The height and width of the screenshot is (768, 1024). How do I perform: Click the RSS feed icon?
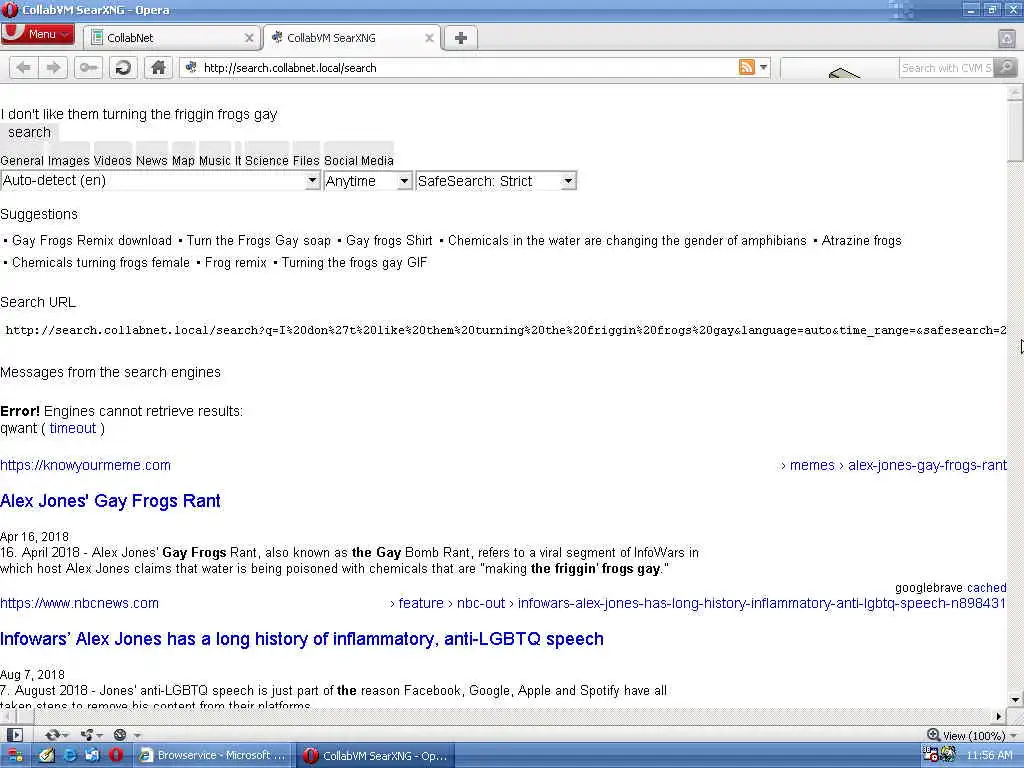(x=746, y=67)
